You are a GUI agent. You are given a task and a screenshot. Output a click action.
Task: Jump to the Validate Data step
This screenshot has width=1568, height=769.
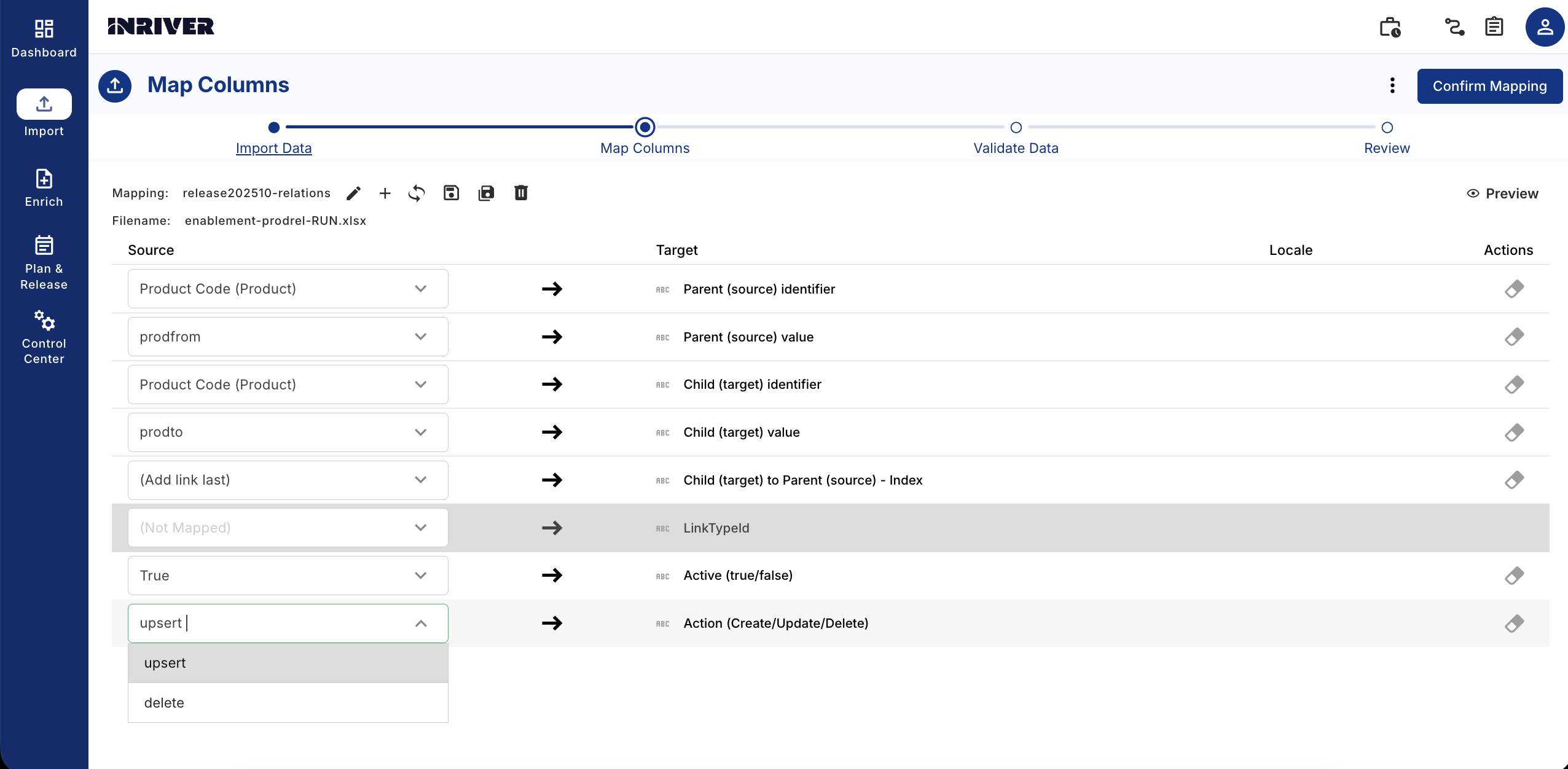coord(1016,148)
